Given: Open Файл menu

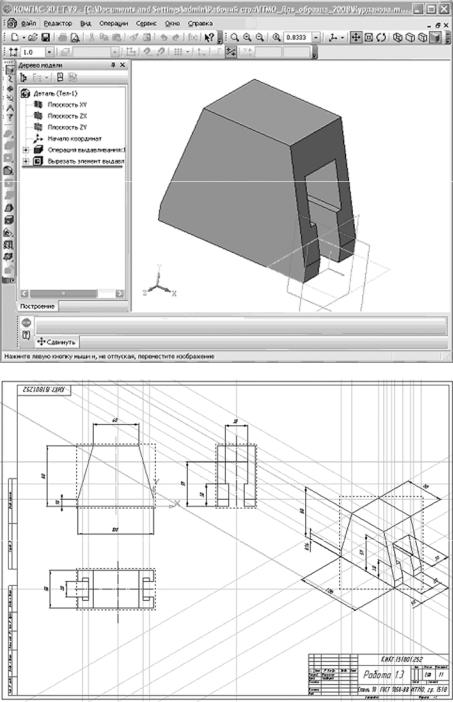Looking at the screenshot, I should [x=29, y=23].
